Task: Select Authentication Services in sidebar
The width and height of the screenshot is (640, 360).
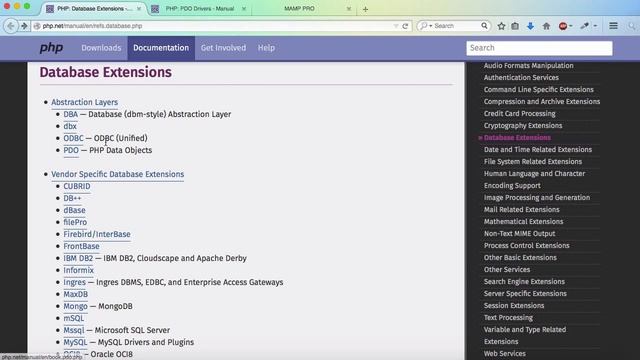Action: coord(521,78)
